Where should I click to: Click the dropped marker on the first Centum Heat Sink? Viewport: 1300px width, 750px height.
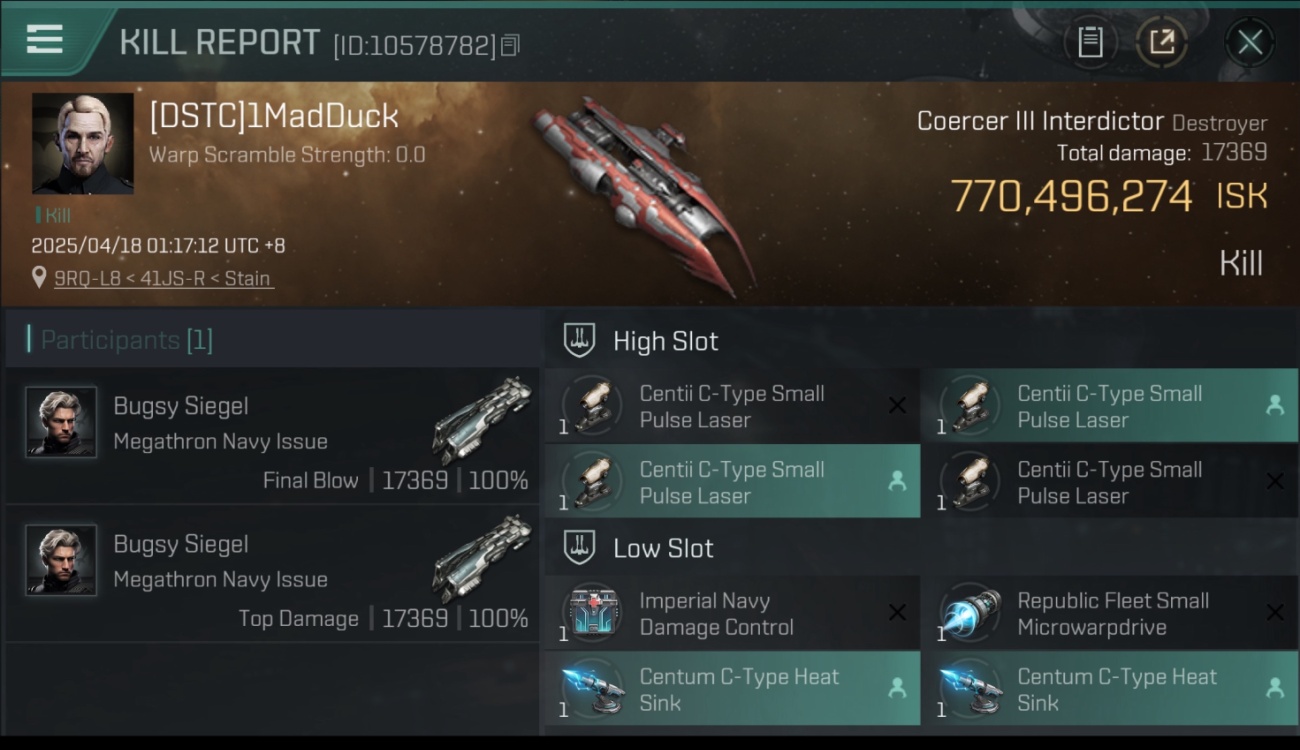point(897,688)
